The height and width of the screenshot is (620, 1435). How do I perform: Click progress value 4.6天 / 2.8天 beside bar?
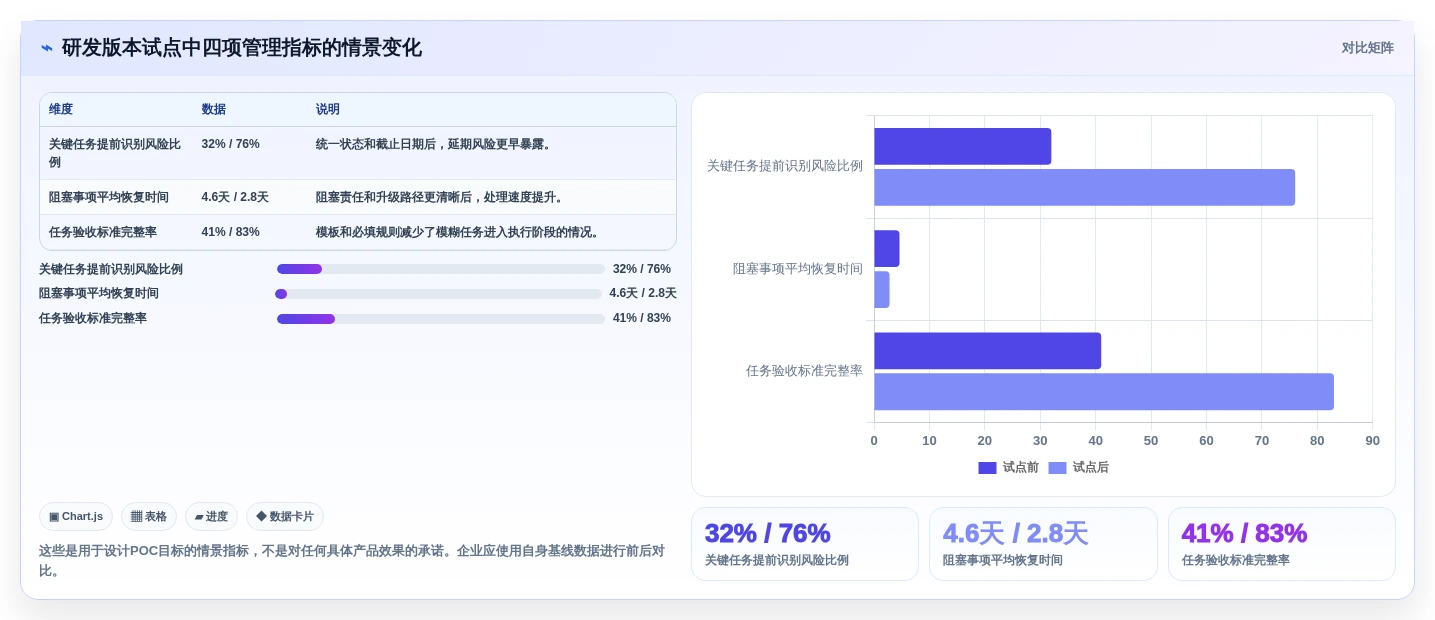[x=643, y=293]
